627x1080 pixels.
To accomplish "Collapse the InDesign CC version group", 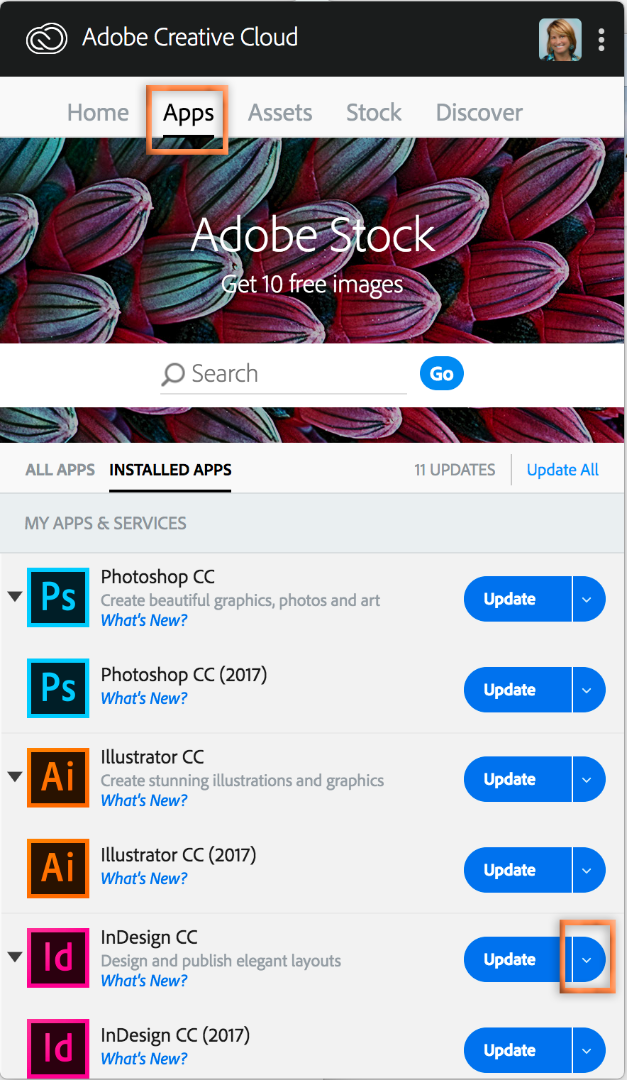I will pyautogui.click(x=14, y=957).
